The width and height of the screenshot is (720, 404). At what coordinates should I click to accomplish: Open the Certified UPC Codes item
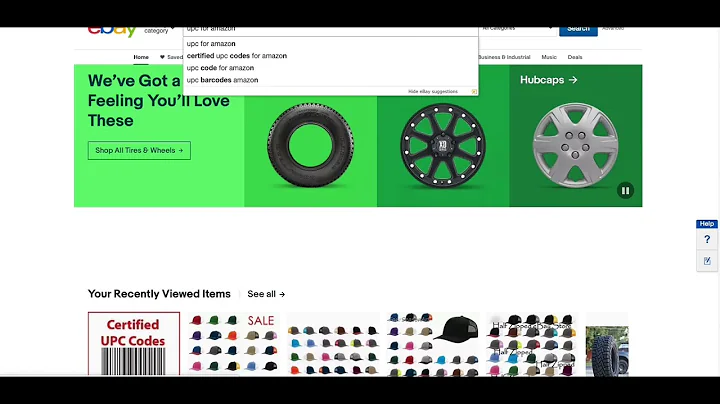click(134, 344)
